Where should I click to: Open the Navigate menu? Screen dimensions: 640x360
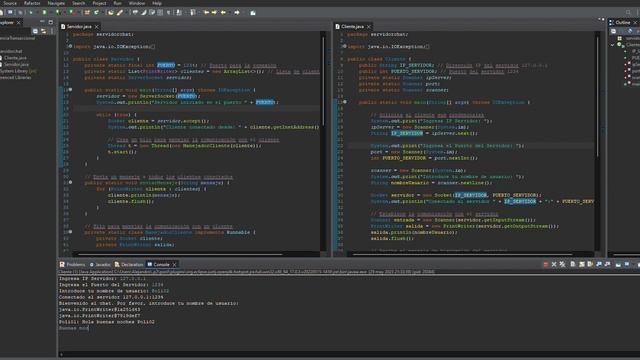(56, 3)
